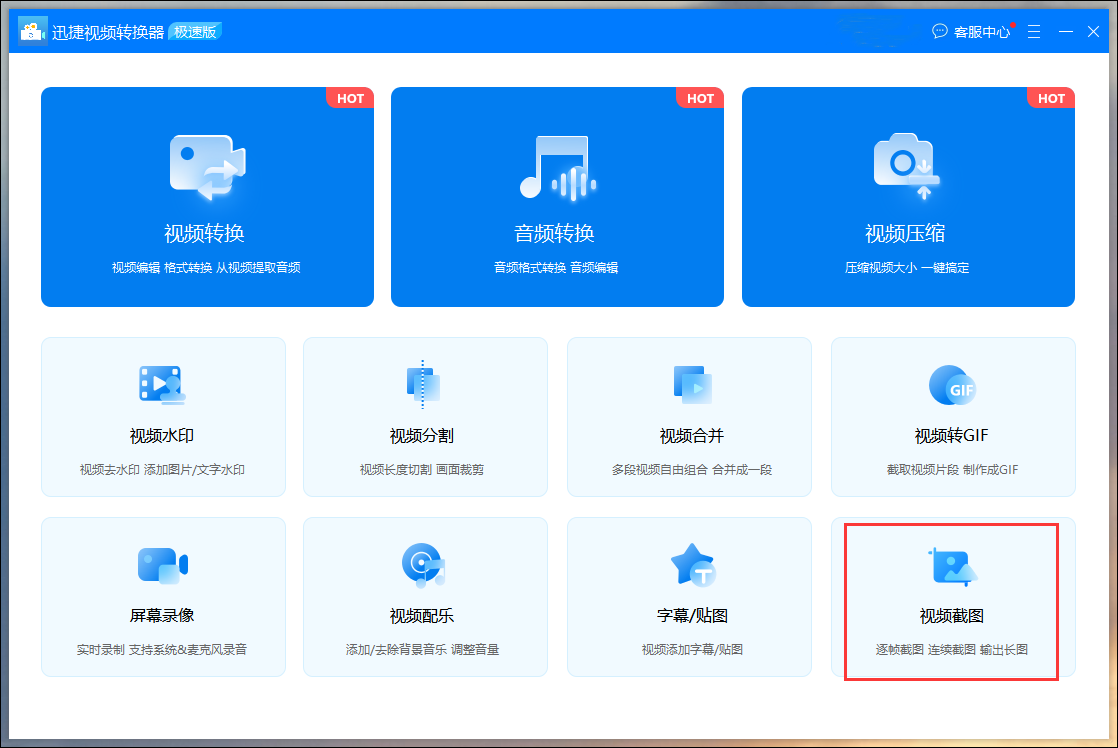1118x748 pixels.
Task: Click the app logo in title bar
Action: (32, 31)
